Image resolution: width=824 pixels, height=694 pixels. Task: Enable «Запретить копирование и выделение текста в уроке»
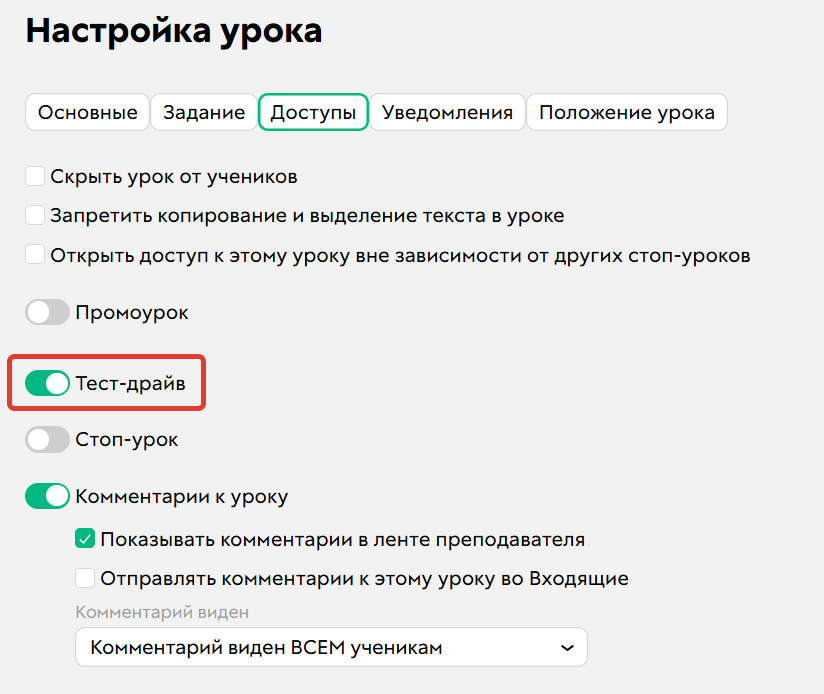[x=35, y=215]
